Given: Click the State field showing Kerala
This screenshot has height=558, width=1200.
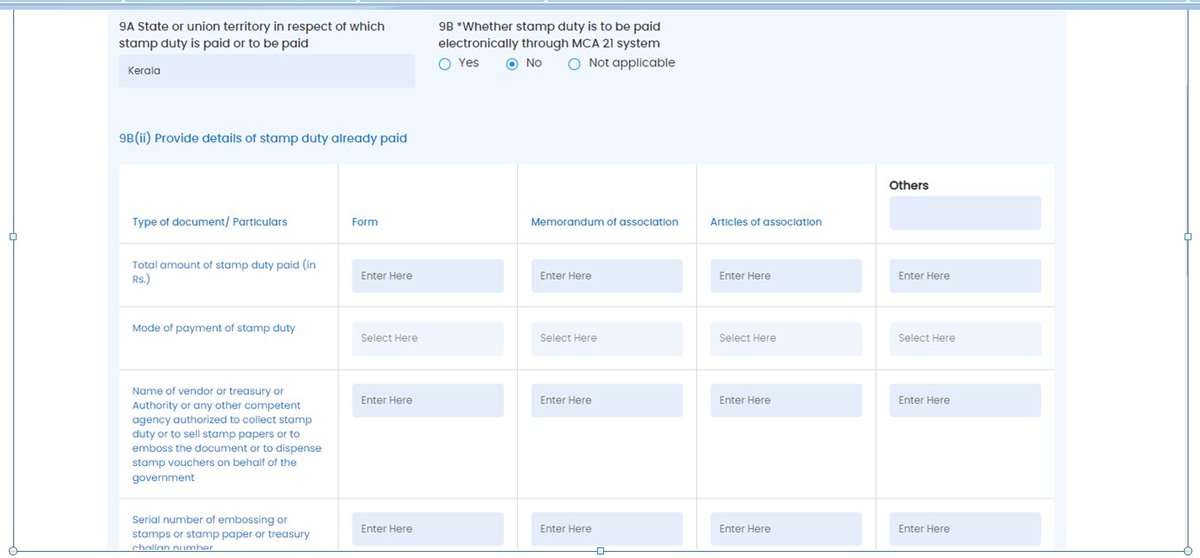Looking at the screenshot, I should (x=267, y=71).
